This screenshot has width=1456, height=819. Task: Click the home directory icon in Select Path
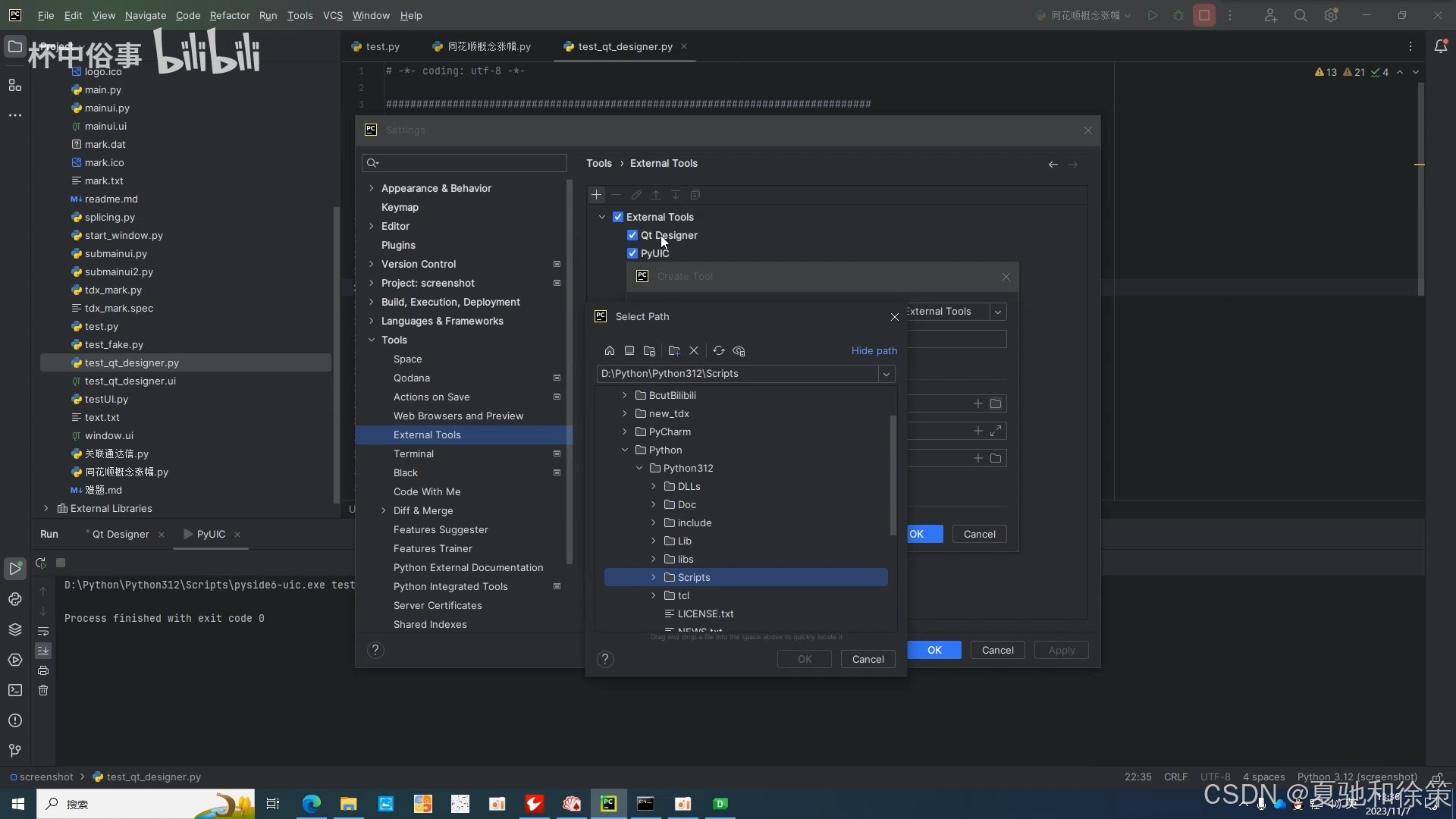click(x=609, y=350)
